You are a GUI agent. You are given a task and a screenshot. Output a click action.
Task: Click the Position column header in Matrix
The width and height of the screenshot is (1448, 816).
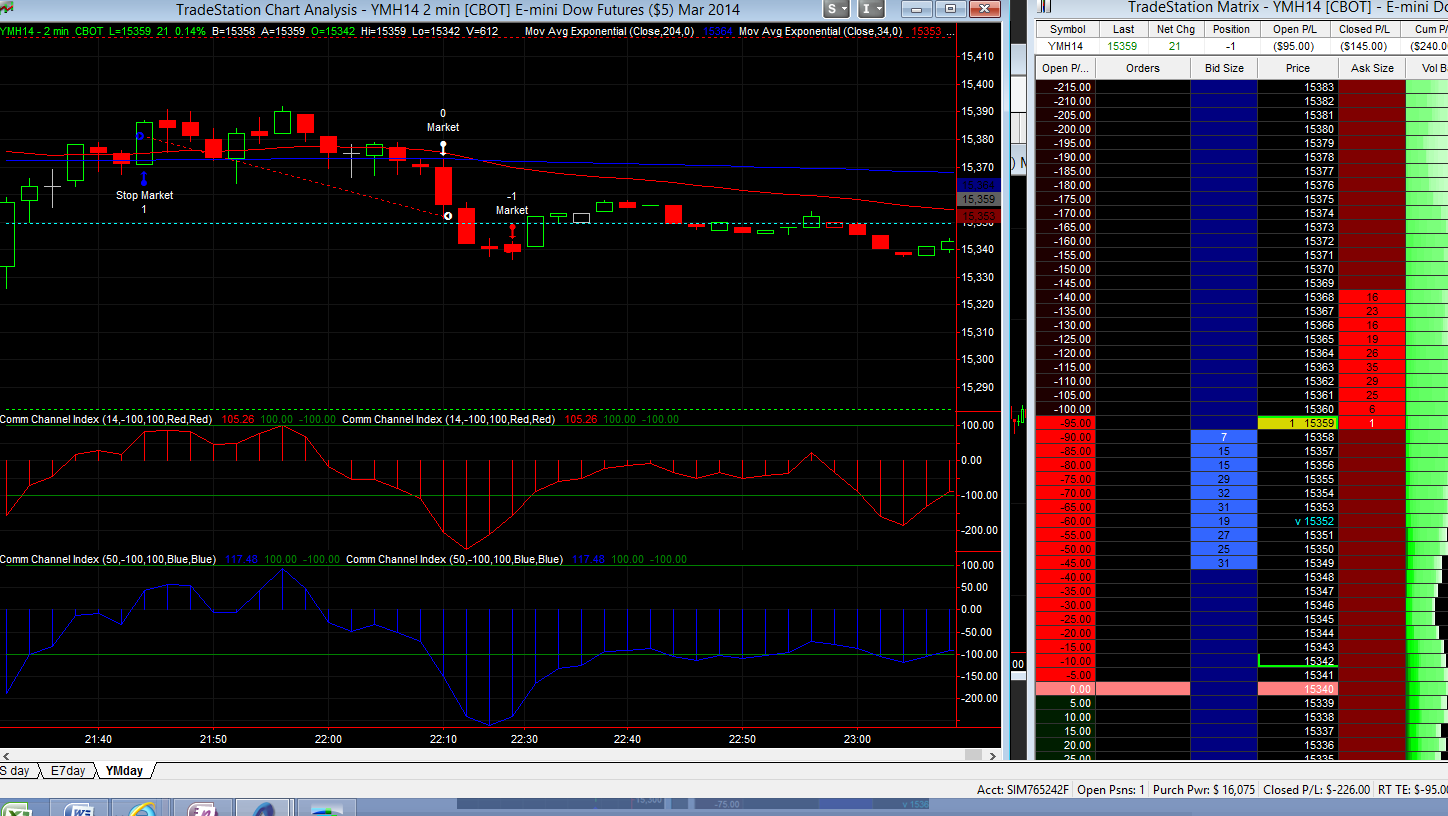pos(1231,29)
